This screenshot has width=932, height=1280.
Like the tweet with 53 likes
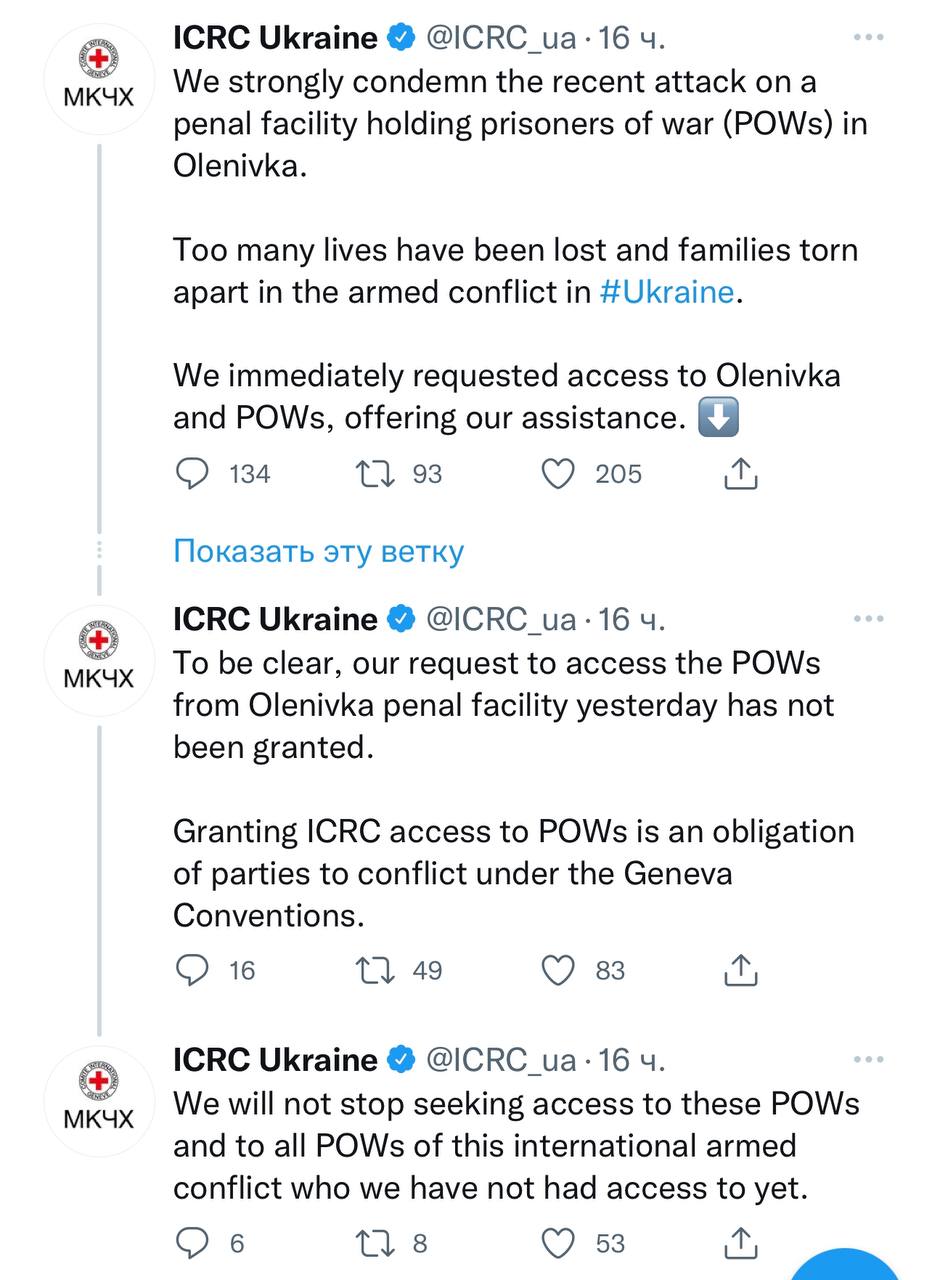pos(558,1243)
